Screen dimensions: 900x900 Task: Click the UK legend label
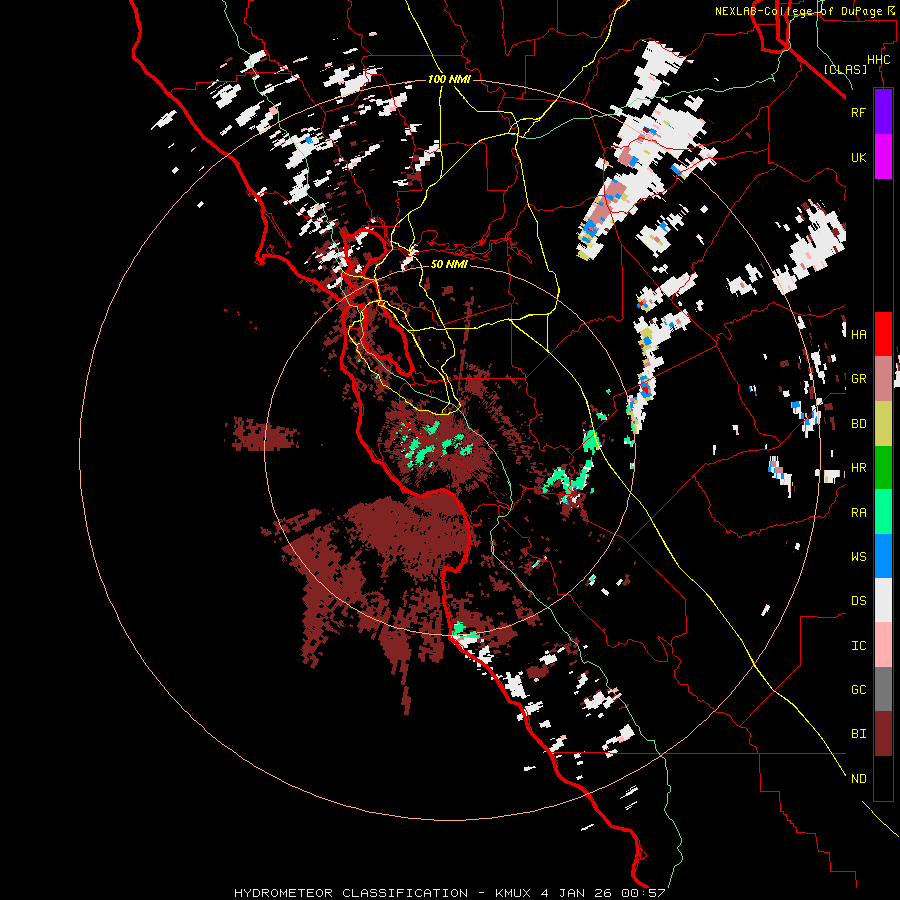(858, 157)
